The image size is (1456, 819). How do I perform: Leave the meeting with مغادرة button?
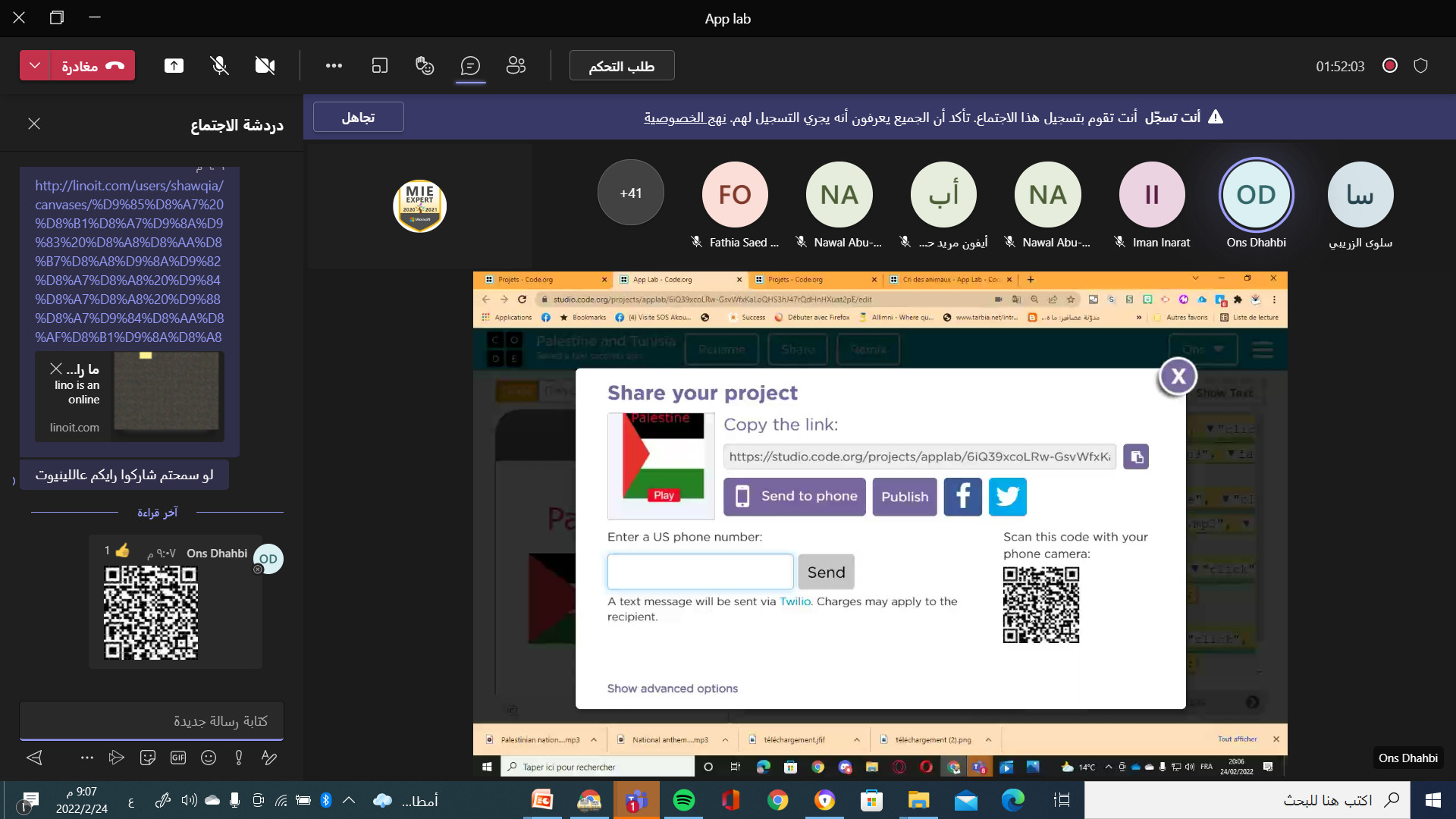click(93, 65)
